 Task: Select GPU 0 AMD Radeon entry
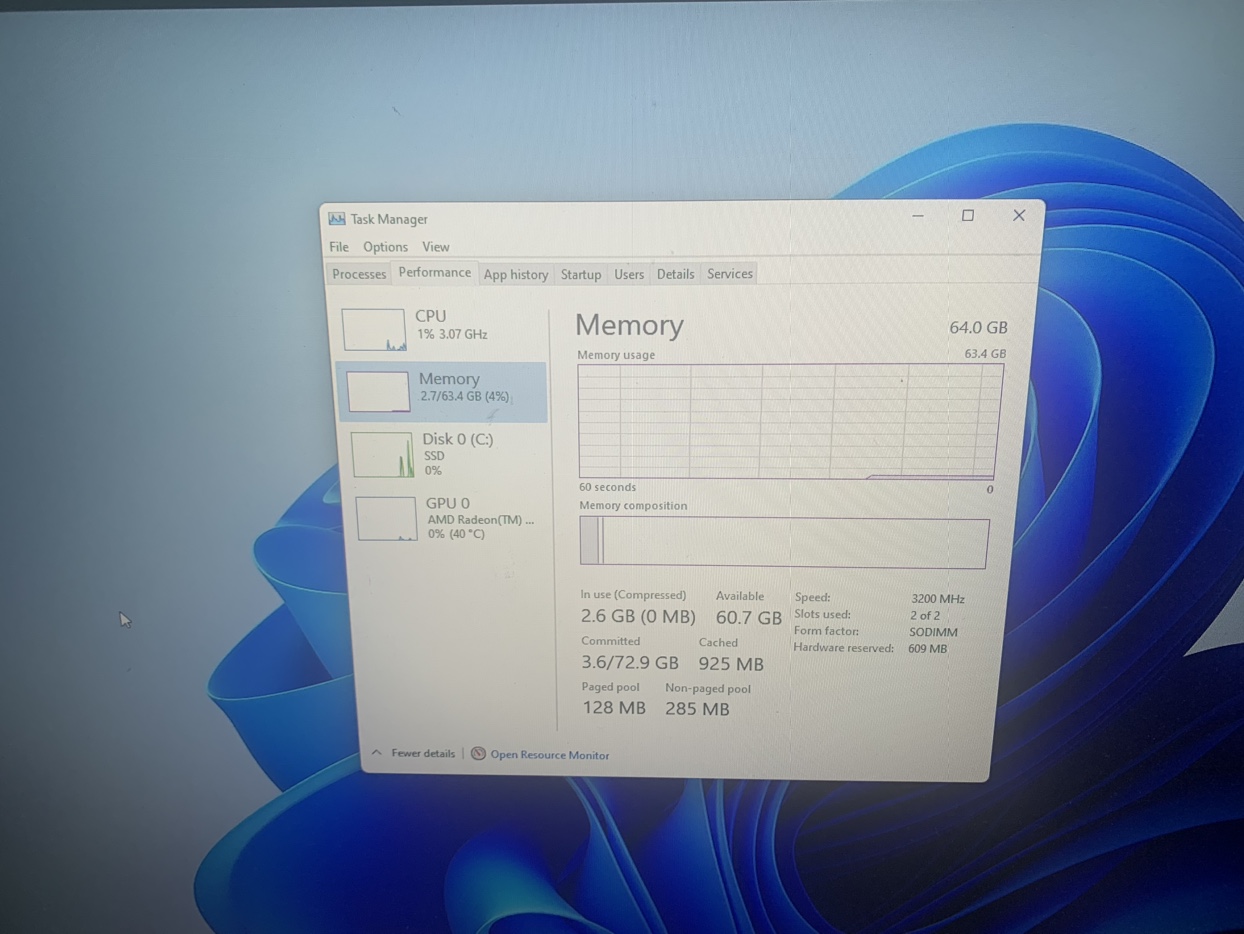point(448,518)
